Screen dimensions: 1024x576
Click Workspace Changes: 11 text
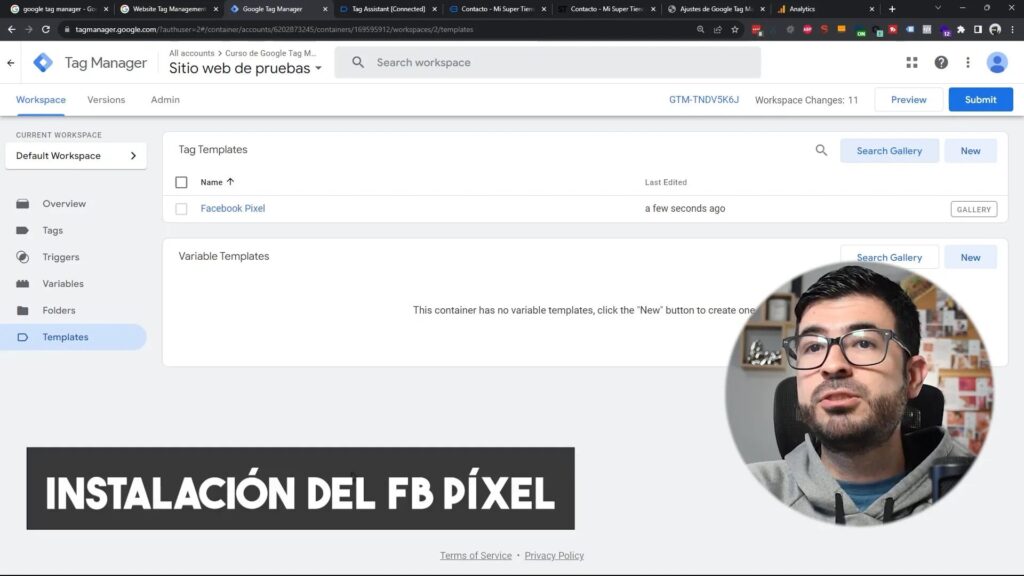[x=807, y=100]
